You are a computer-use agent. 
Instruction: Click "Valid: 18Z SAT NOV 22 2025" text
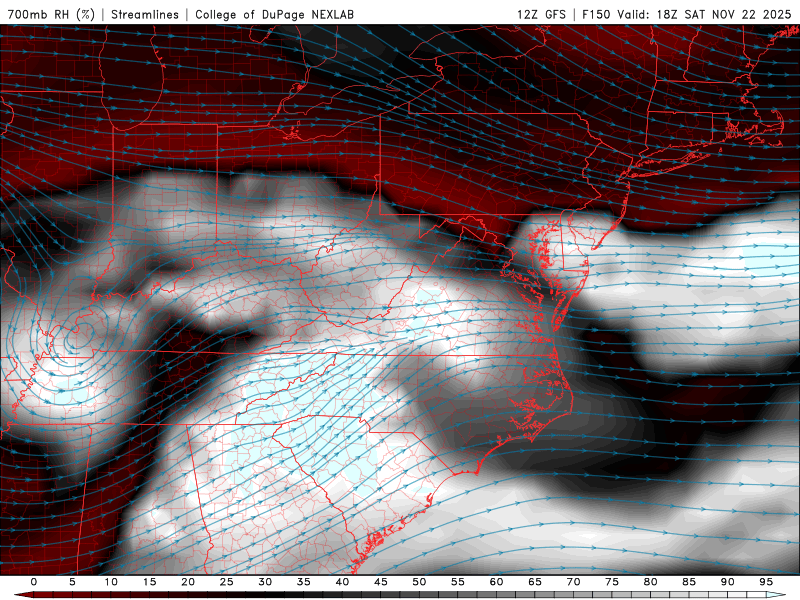pos(704,14)
